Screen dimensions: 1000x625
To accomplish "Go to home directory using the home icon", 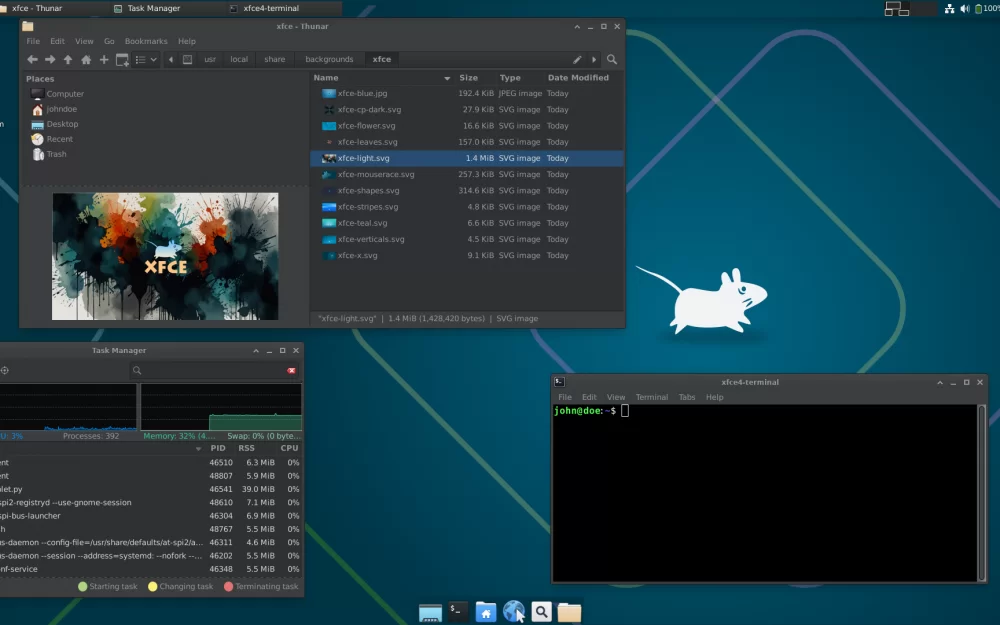I will 84,59.
